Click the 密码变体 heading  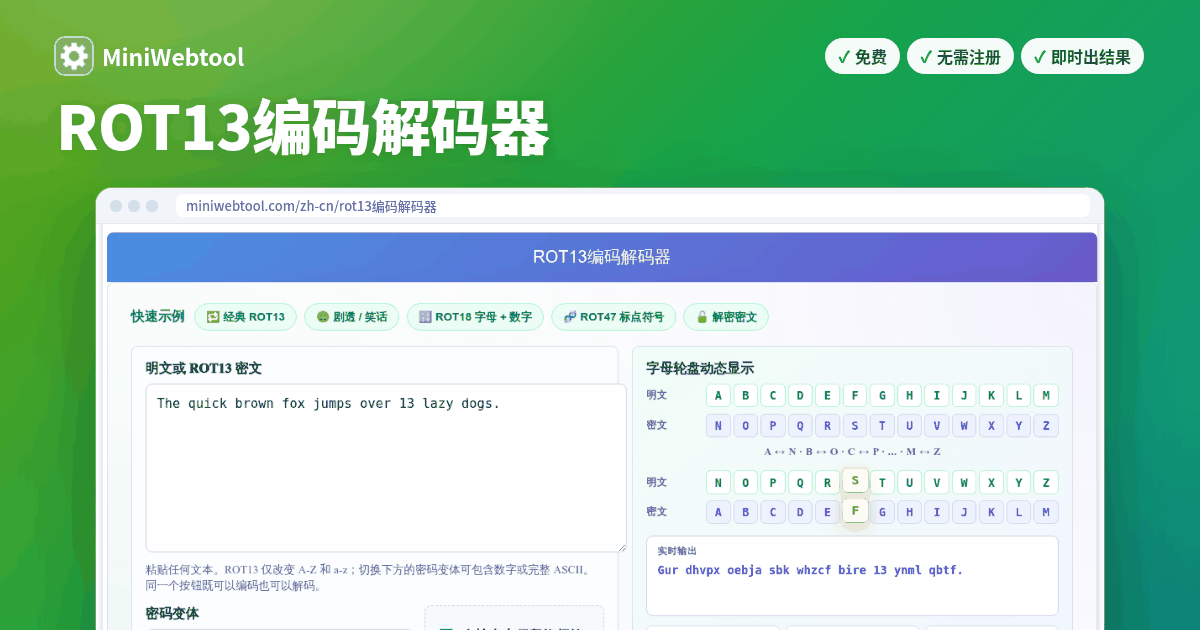coord(172,613)
